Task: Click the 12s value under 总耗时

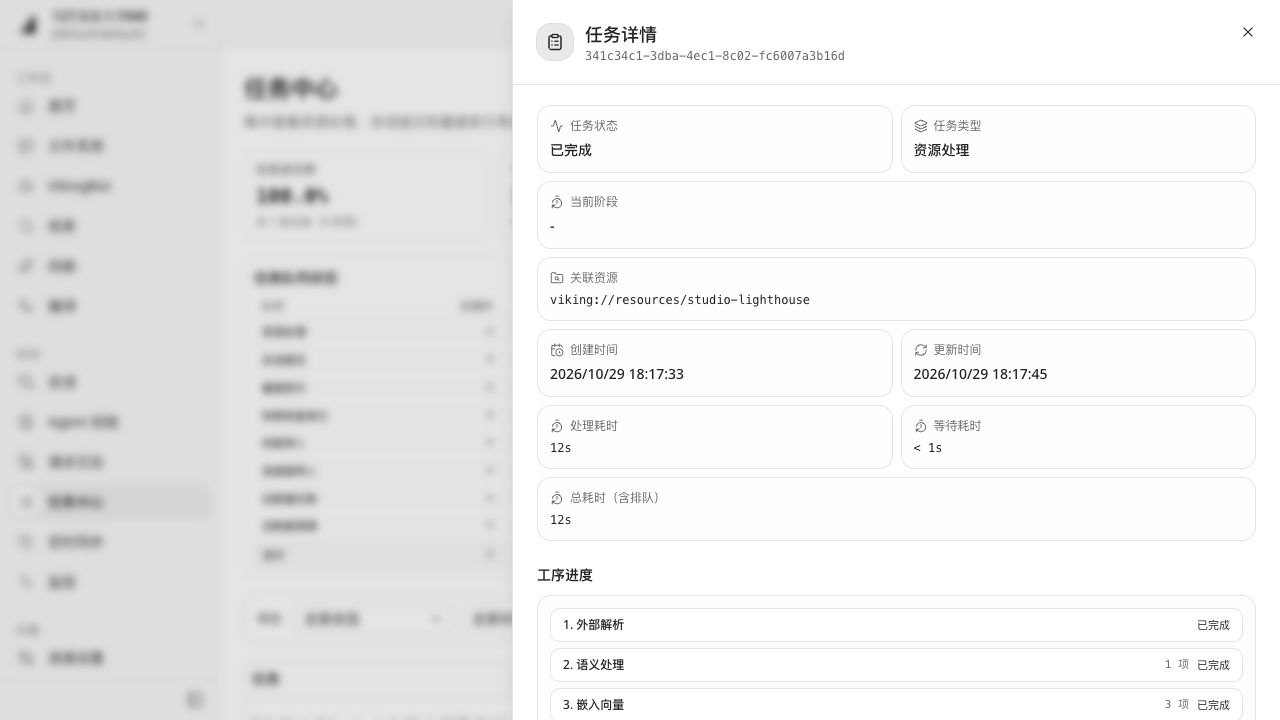Action: [x=561, y=520]
